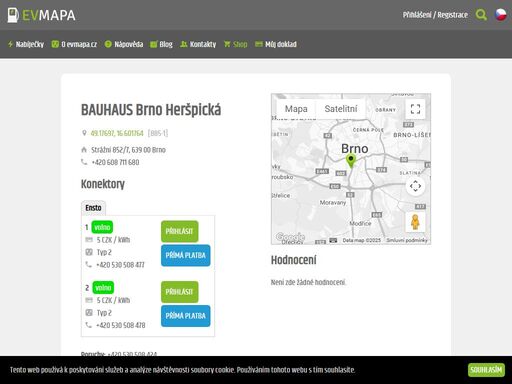Viewport: 512px width, 384px height.
Task: Click the card icon beside Můj doklad
Action: tap(259, 44)
